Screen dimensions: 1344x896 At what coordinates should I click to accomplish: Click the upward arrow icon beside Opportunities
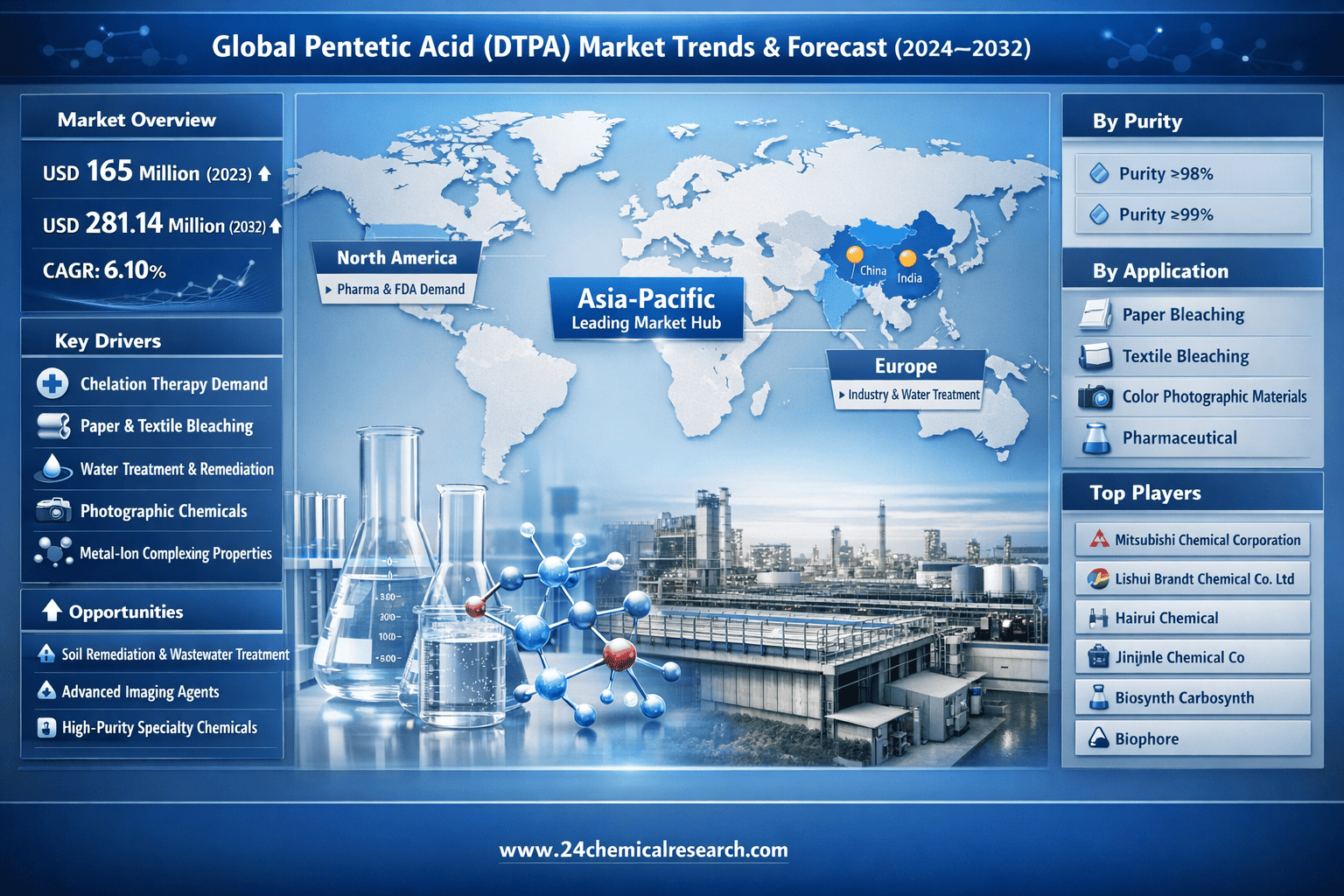coord(52,611)
